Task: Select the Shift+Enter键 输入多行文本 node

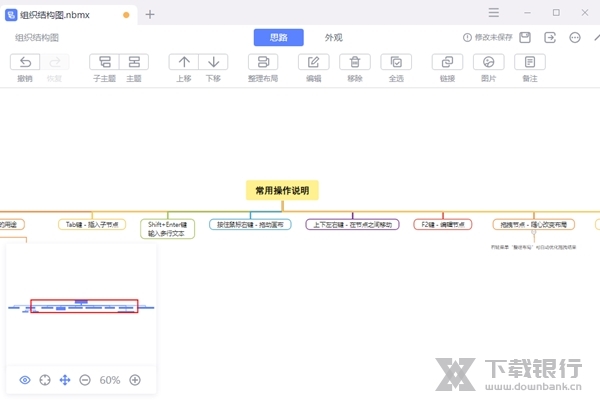Action: tap(168, 229)
